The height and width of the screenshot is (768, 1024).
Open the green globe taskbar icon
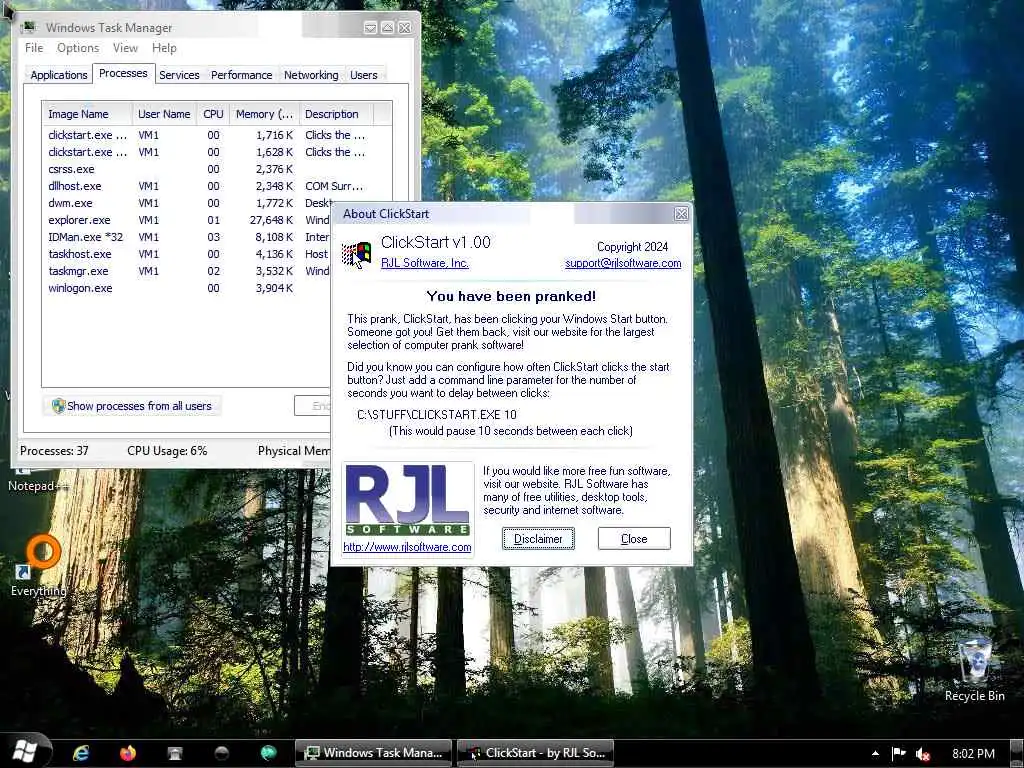268,753
